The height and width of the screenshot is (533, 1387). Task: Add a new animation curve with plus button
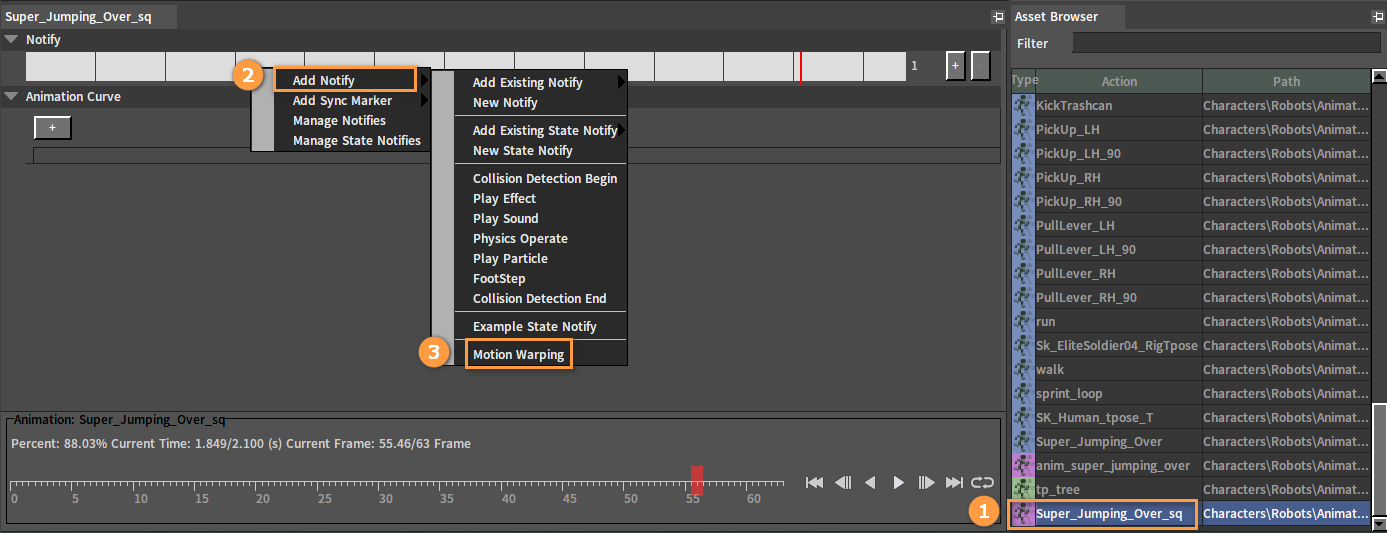point(53,128)
